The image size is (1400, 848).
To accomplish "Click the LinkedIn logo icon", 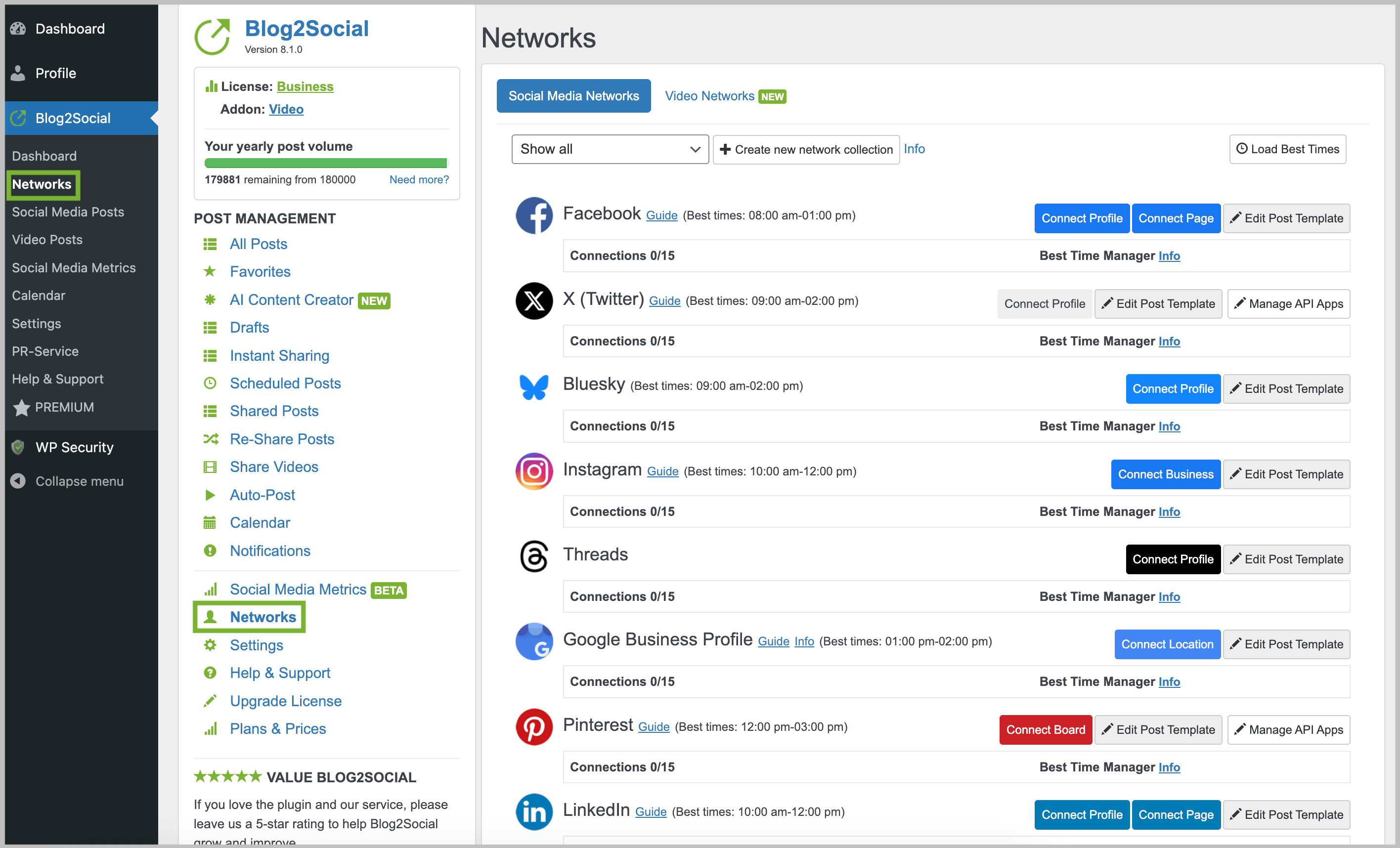I will (533, 812).
